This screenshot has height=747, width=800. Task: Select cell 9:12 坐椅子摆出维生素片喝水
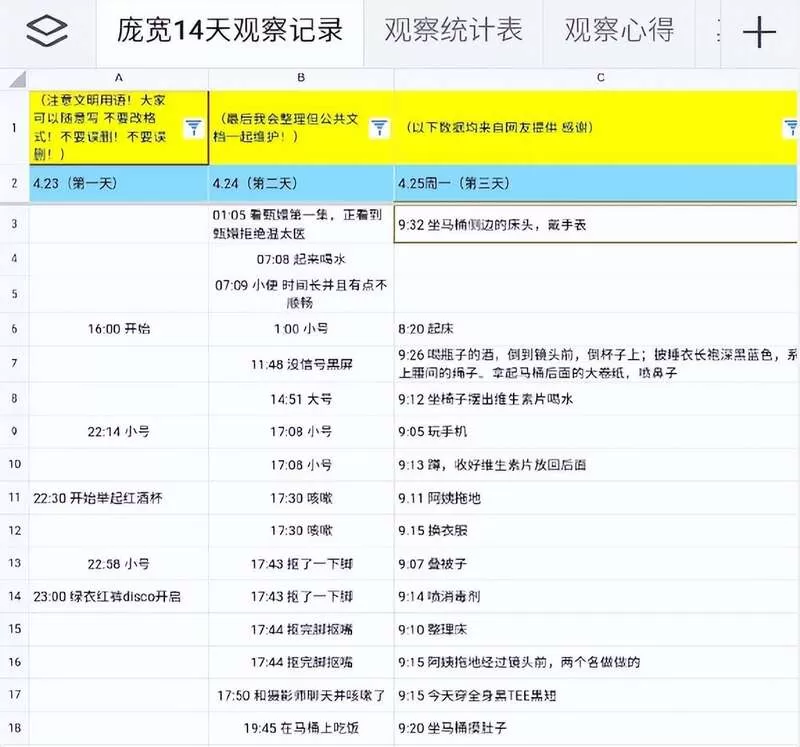click(596, 399)
